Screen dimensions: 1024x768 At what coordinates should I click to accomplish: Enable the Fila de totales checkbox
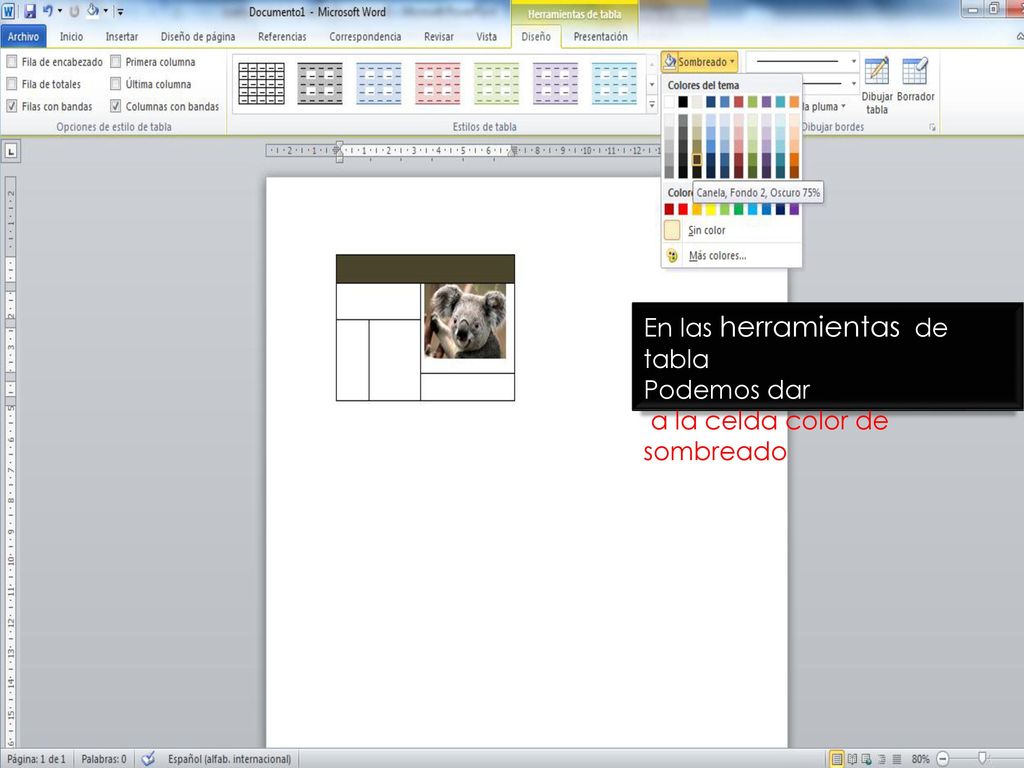[x=12, y=84]
